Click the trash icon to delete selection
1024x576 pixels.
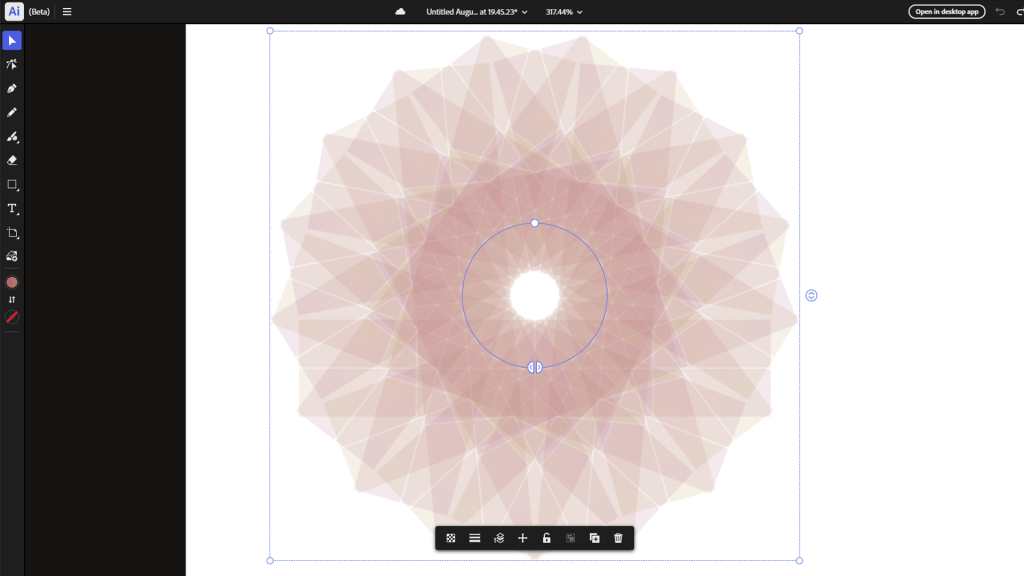(618, 538)
